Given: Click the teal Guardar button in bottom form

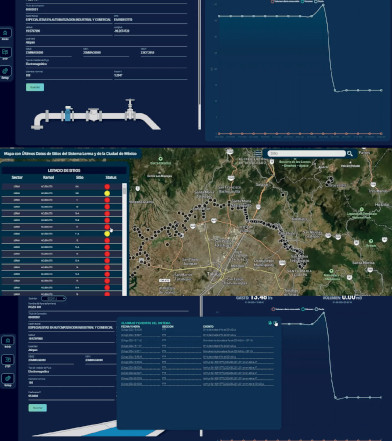Looking at the screenshot, I should [x=38, y=408].
